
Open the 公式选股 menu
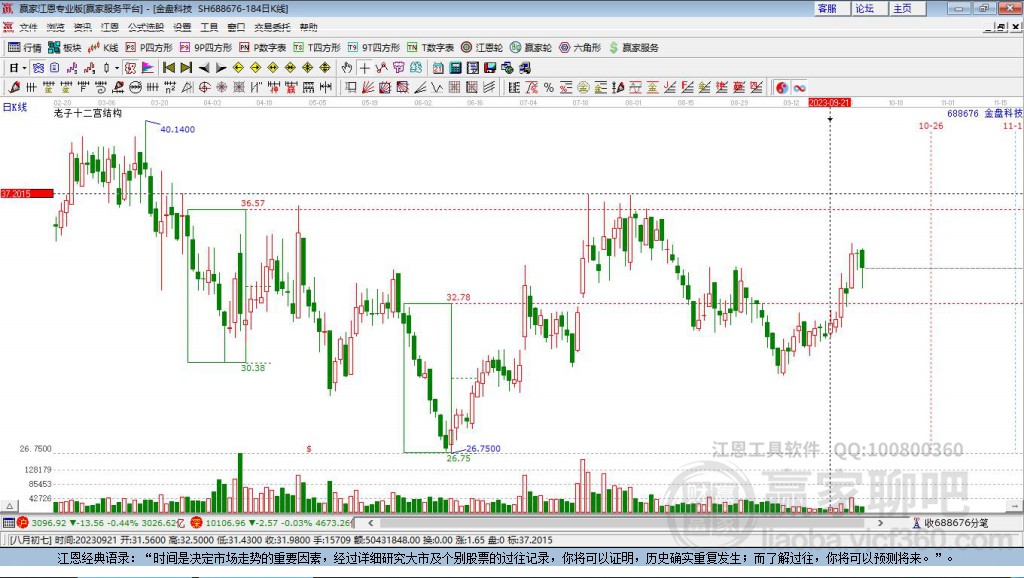click(x=146, y=27)
